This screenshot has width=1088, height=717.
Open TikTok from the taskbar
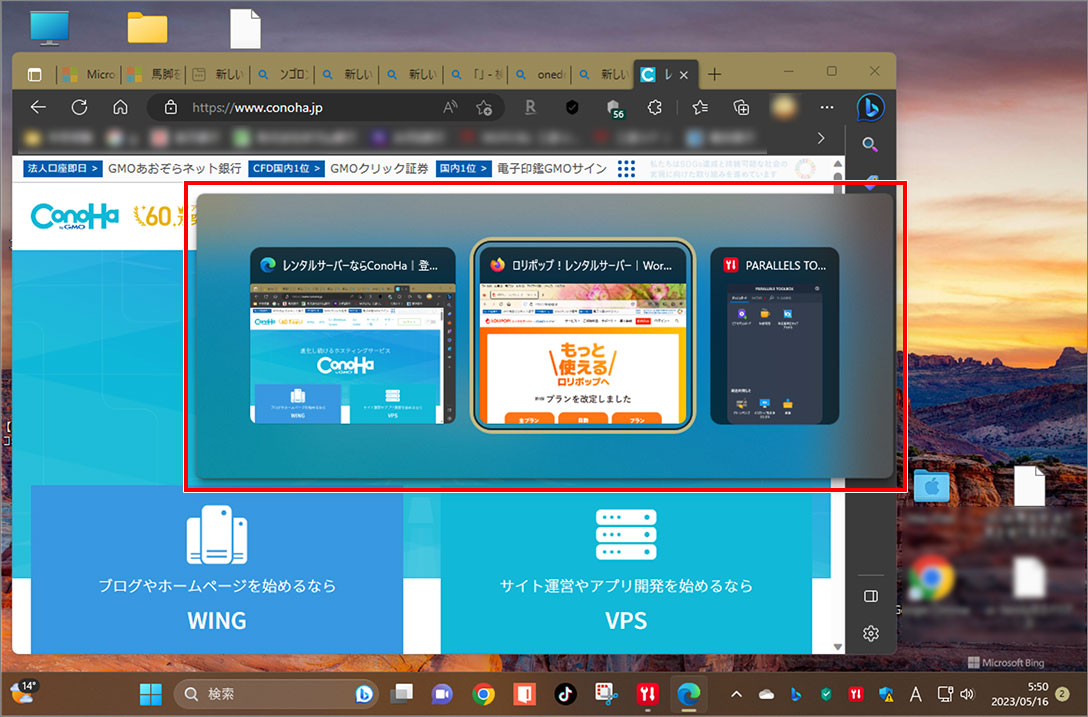click(x=565, y=693)
